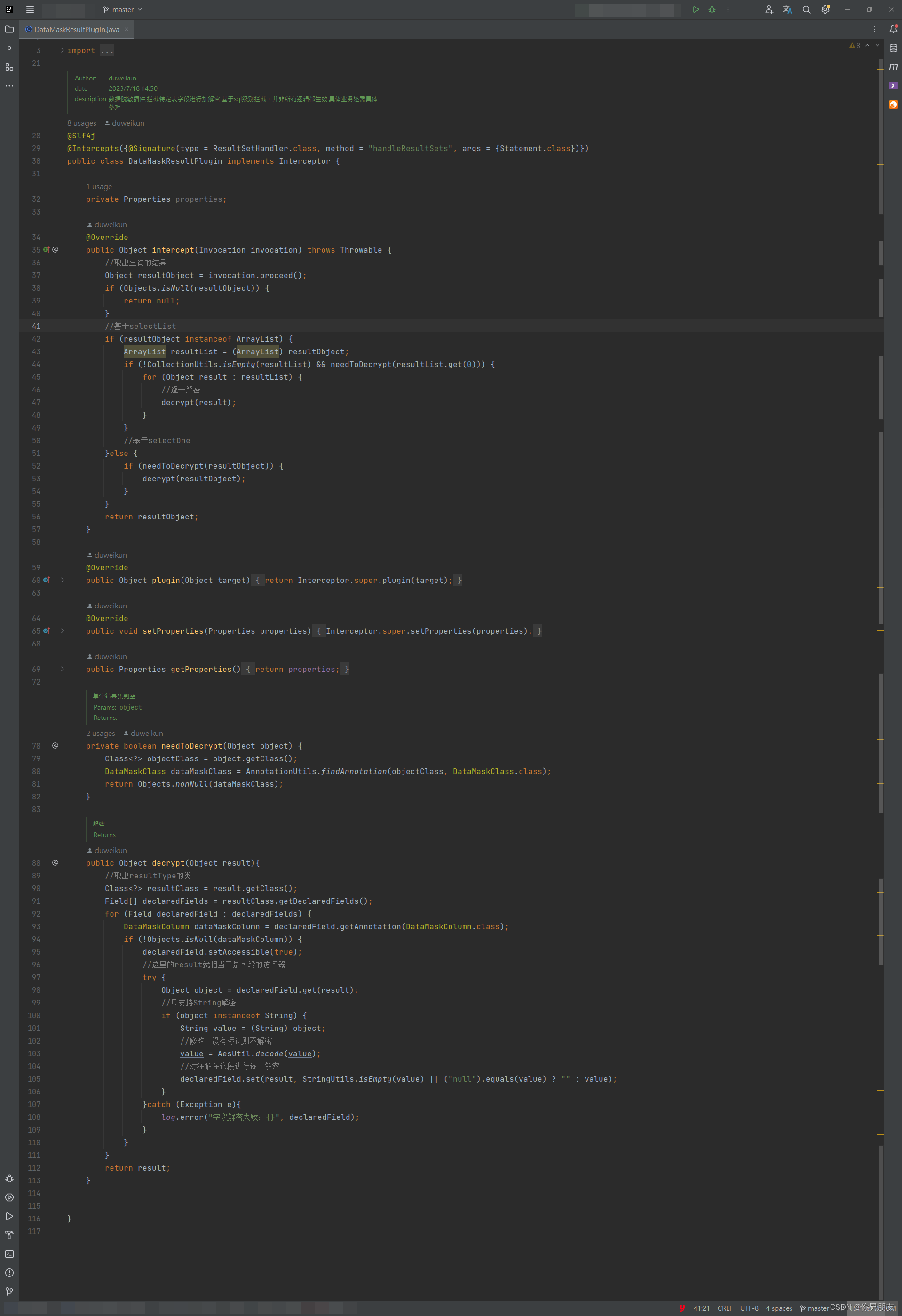Open the main hamburger menu
This screenshot has width=902, height=1316.
tap(30, 9)
